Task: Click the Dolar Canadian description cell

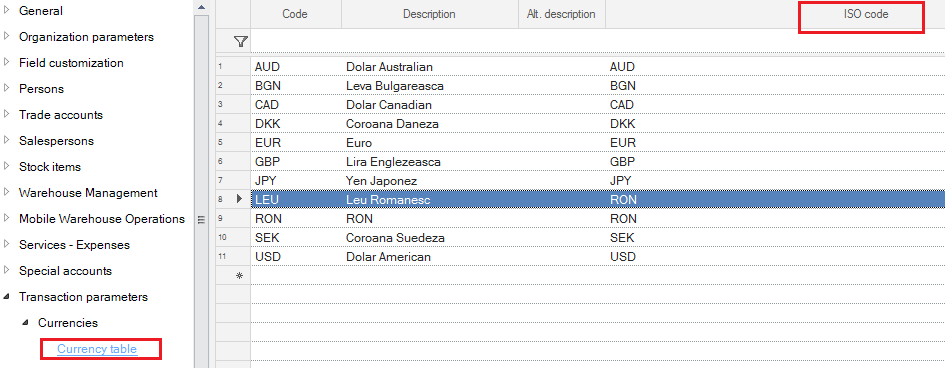Action: (430, 105)
